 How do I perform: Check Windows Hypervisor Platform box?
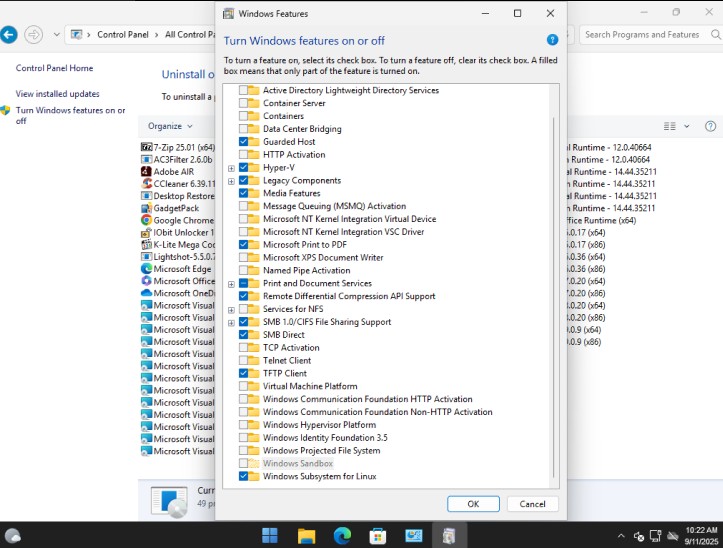pos(243,425)
